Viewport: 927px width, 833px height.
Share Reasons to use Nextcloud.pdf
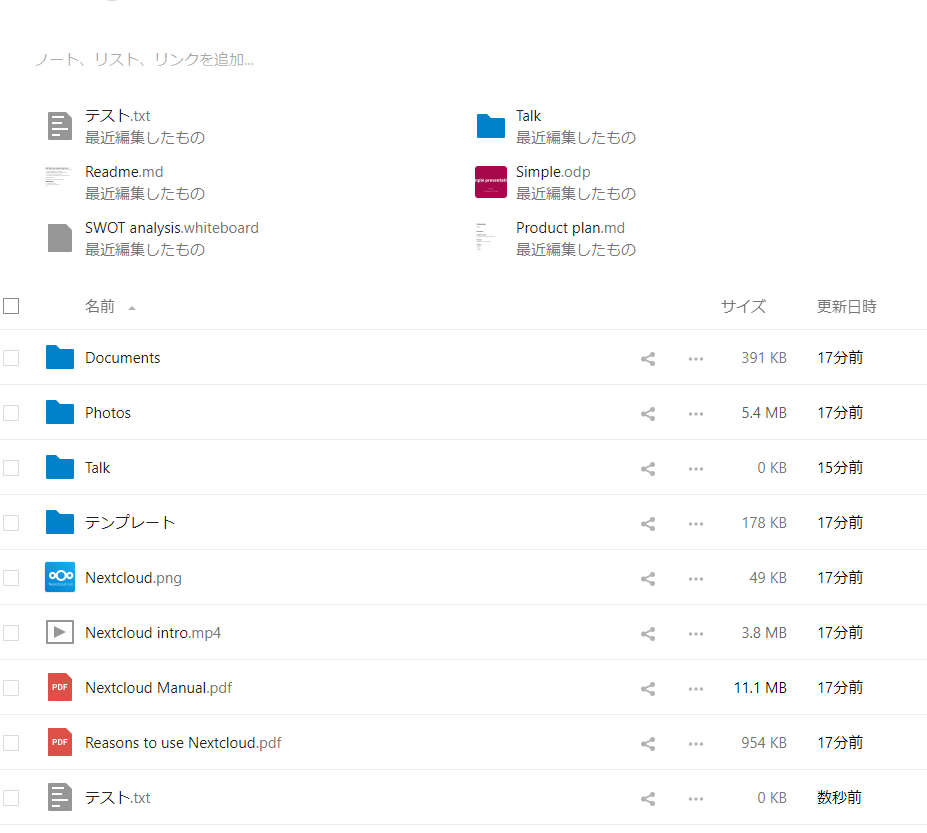click(648, 743)
